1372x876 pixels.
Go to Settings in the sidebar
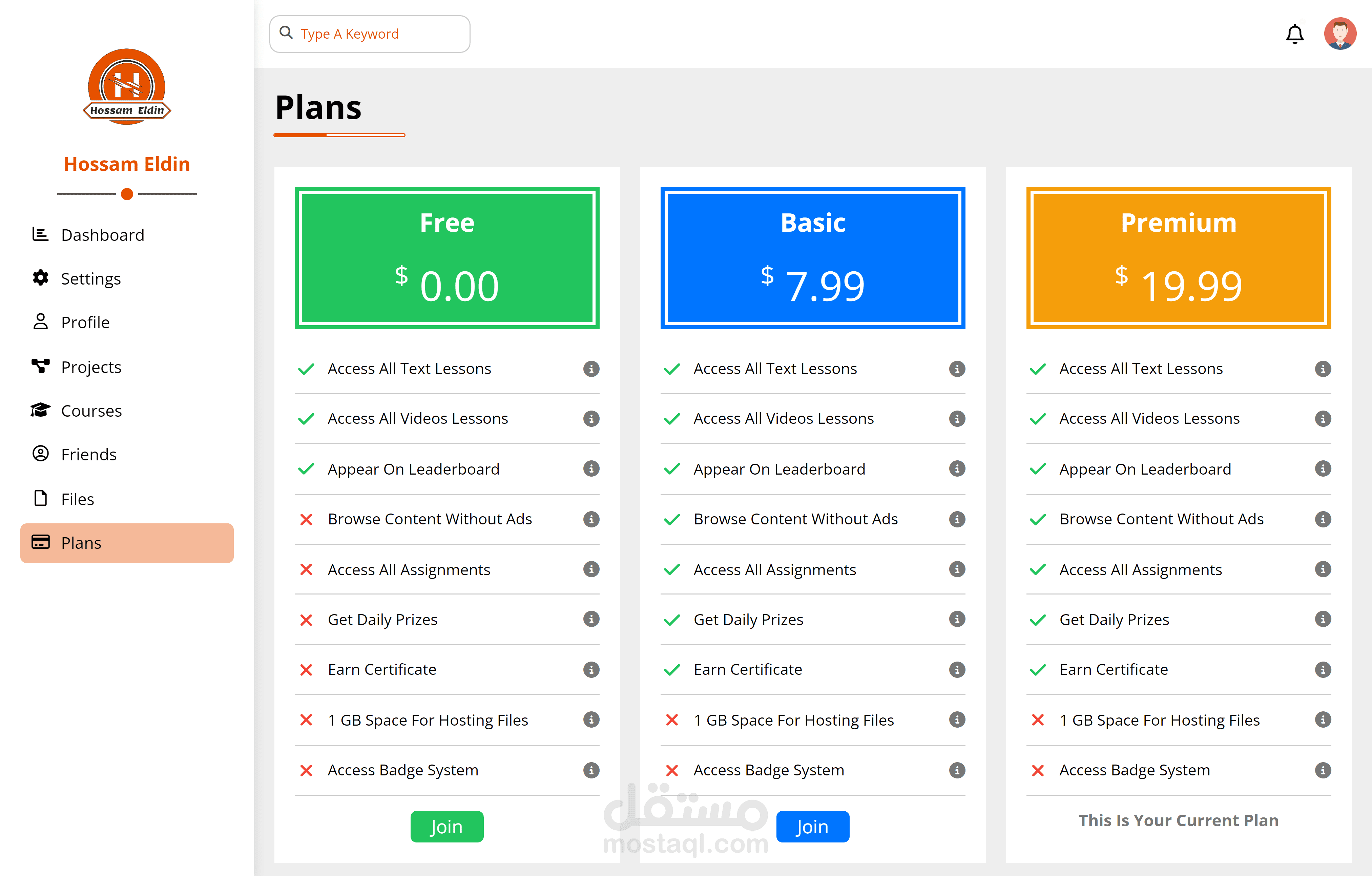tap(90, 278)
